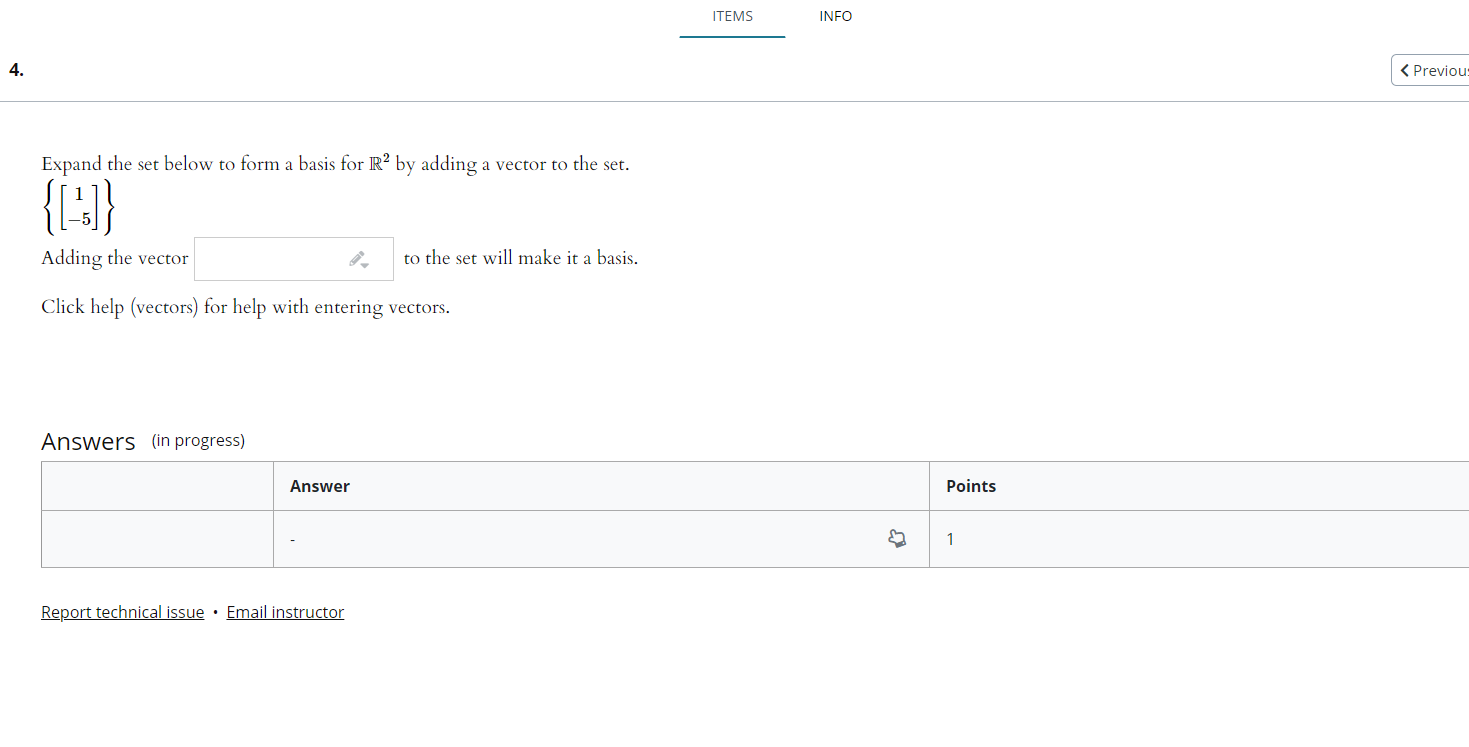Screen dimensions: 1469x747
Task: Select the ITEMS tab
Action: click(x=732, y=16)
